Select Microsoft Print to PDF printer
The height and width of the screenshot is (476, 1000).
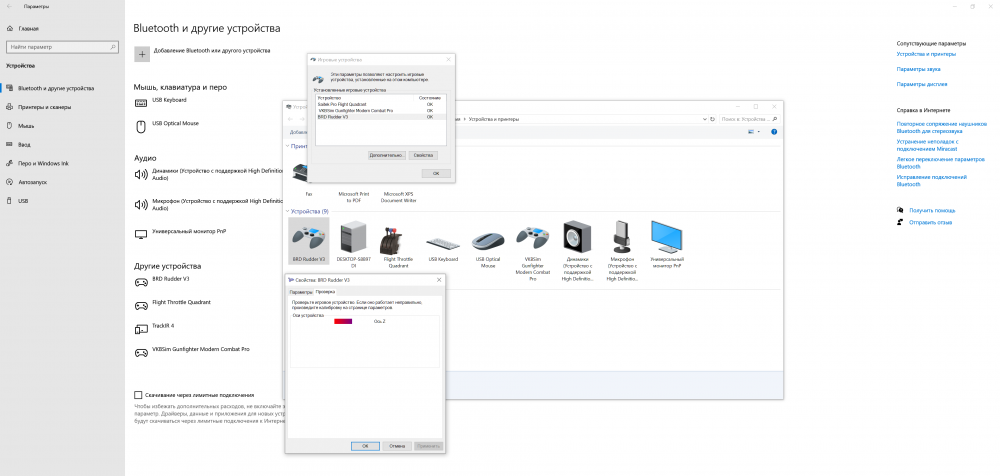click(x=353, y=196)
